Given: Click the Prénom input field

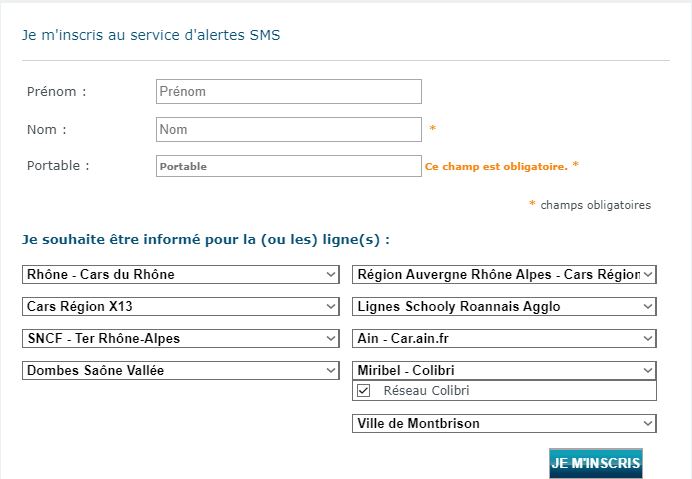Looking at the screenshot, I should (288, 92).
